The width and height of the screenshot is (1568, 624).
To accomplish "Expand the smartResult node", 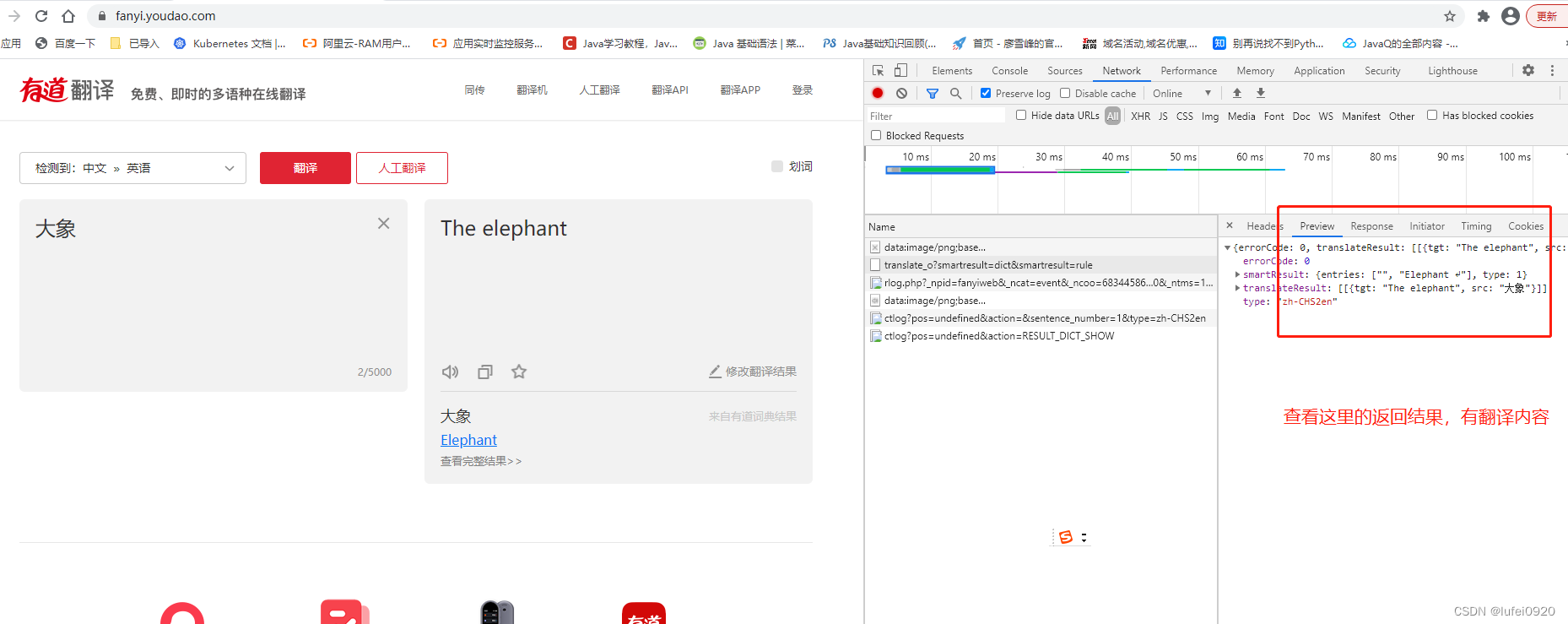I will click(x=1237, y=274).
